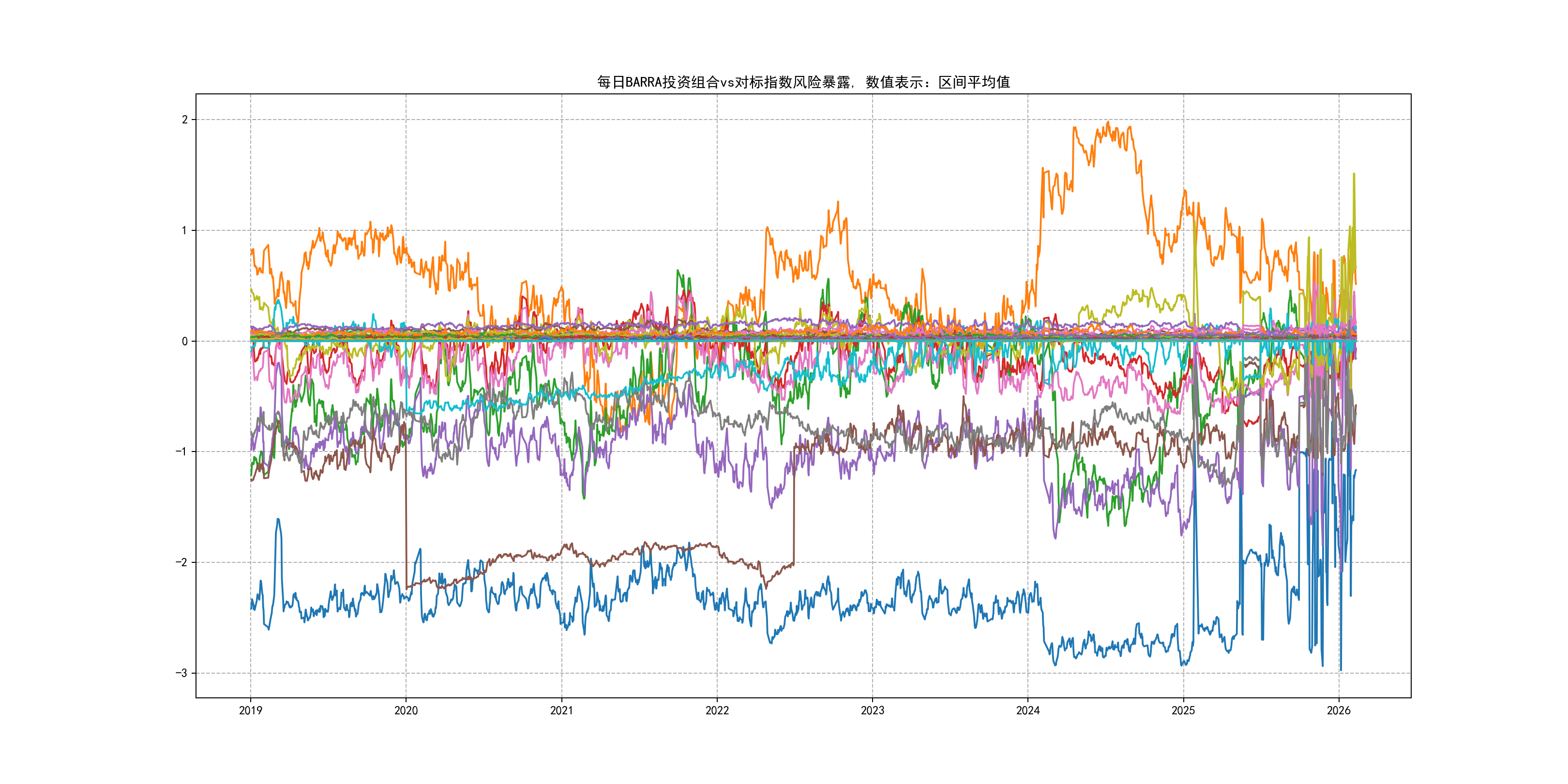The width and height of the screenshot is (1568, 784).
Task: Click the y-axis label −3
Action: 181,673
